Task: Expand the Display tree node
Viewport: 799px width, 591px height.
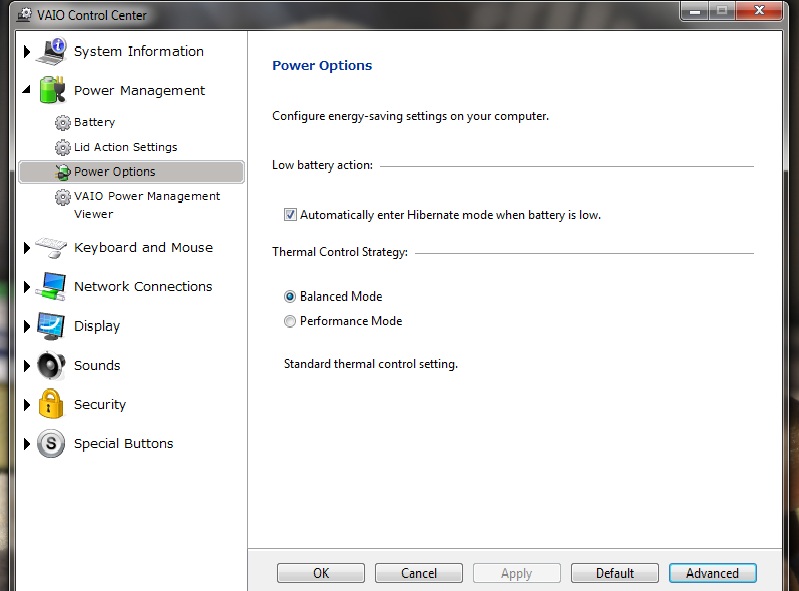Action: (27, 326)
